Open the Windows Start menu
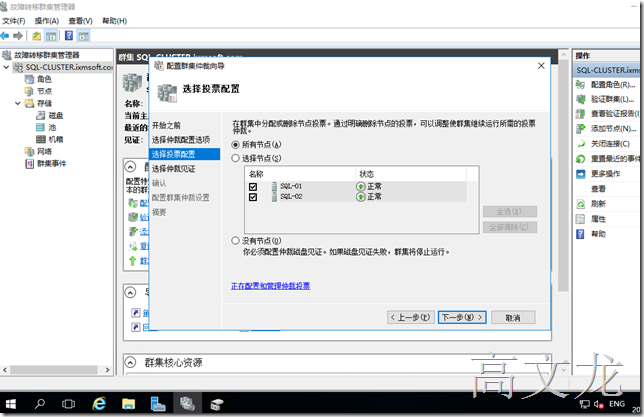This screenshot has width=644, height=417. pyautogui.click(x=11, y=404)
